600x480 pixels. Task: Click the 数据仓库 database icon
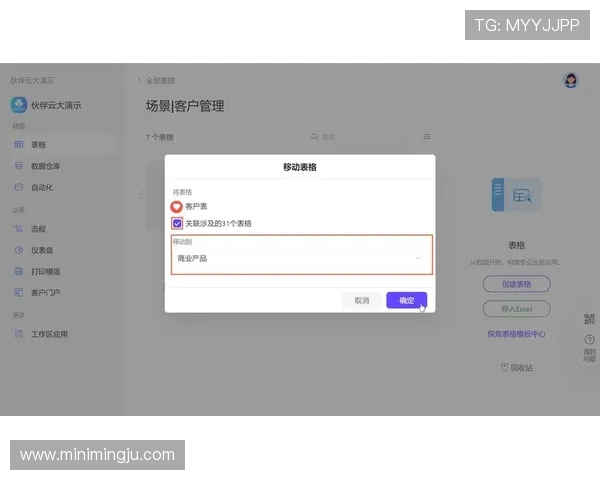pyautogui.click(x=19, y=166)
